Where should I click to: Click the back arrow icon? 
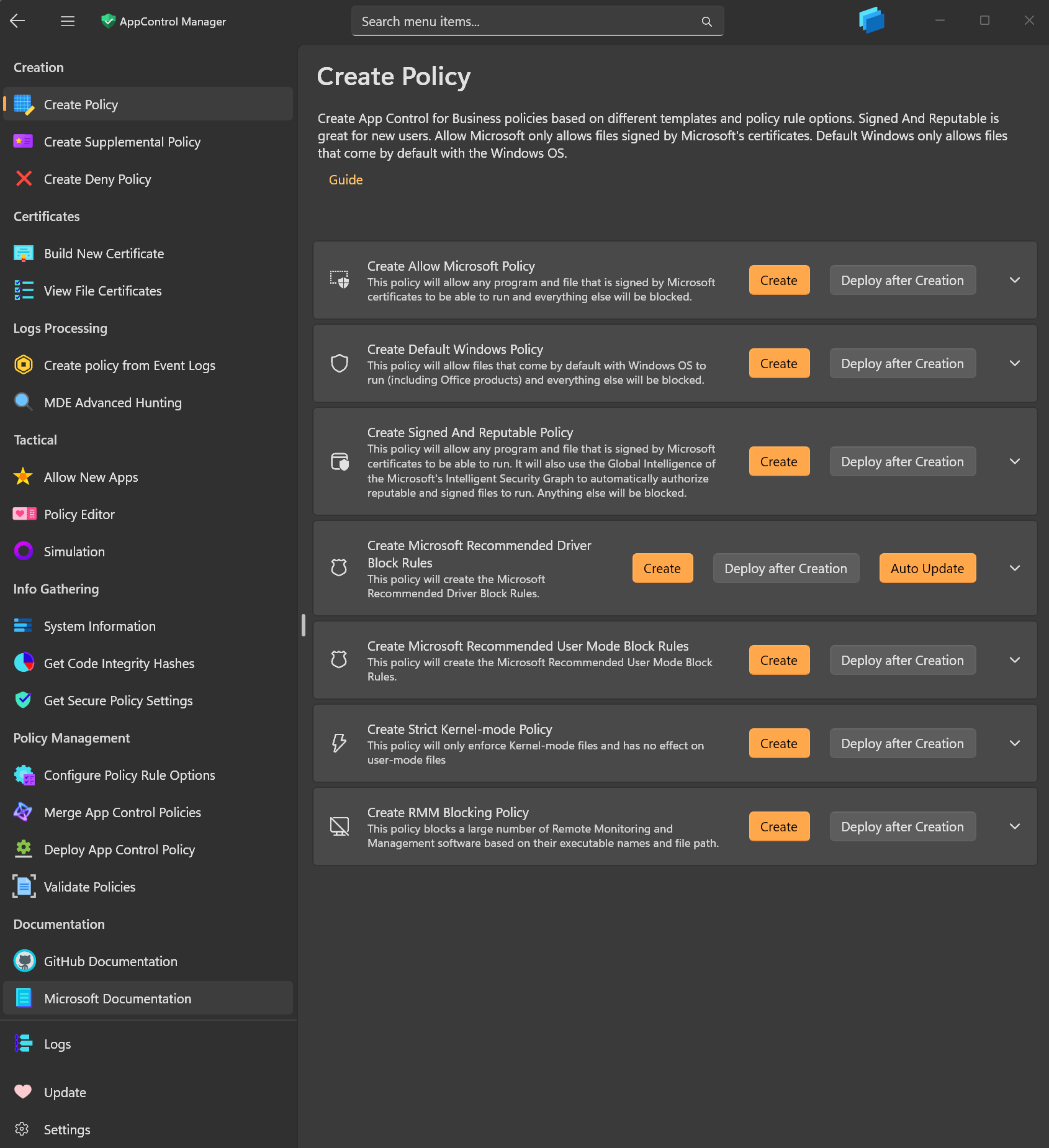(17, 21)
